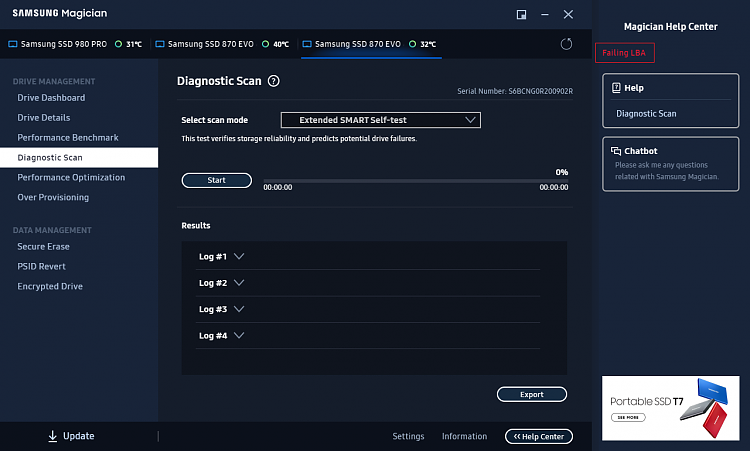This screenshot has height=451, width=750.
Task: Click the refresh drives icon
Action: point(566,44)
